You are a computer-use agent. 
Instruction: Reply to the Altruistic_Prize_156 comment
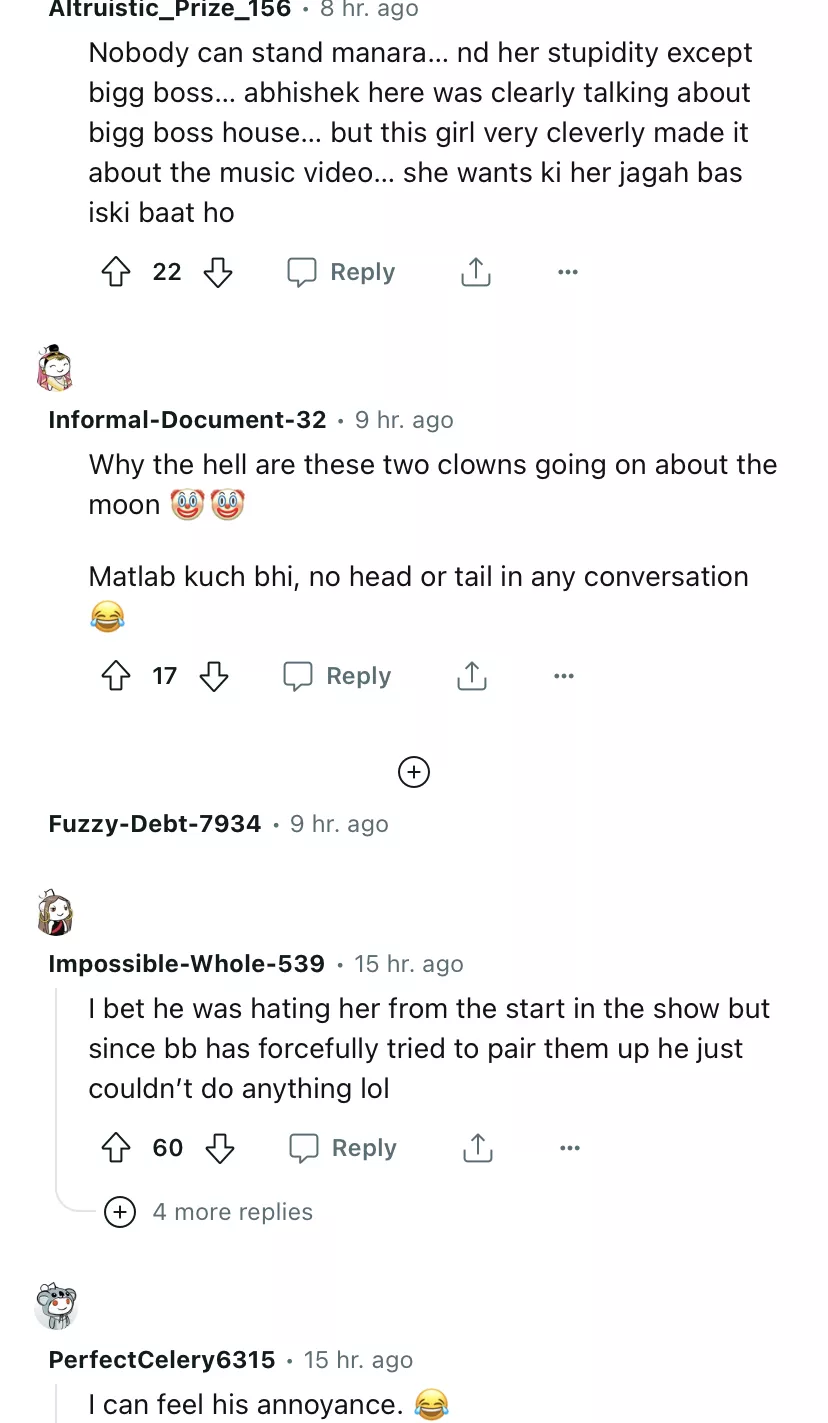tap(342, 272)
